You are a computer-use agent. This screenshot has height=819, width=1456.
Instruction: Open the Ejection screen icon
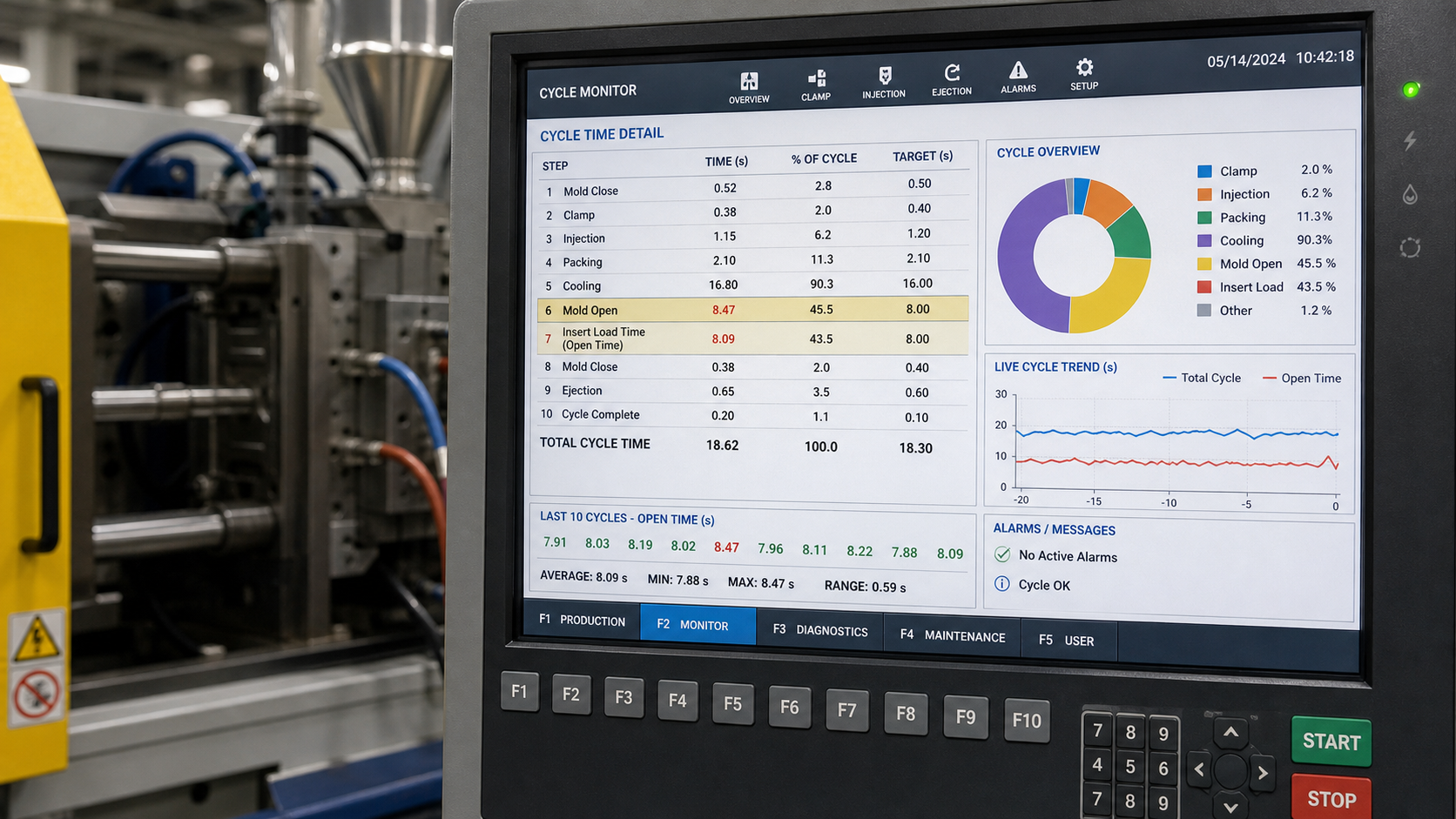tap(952, 79)
